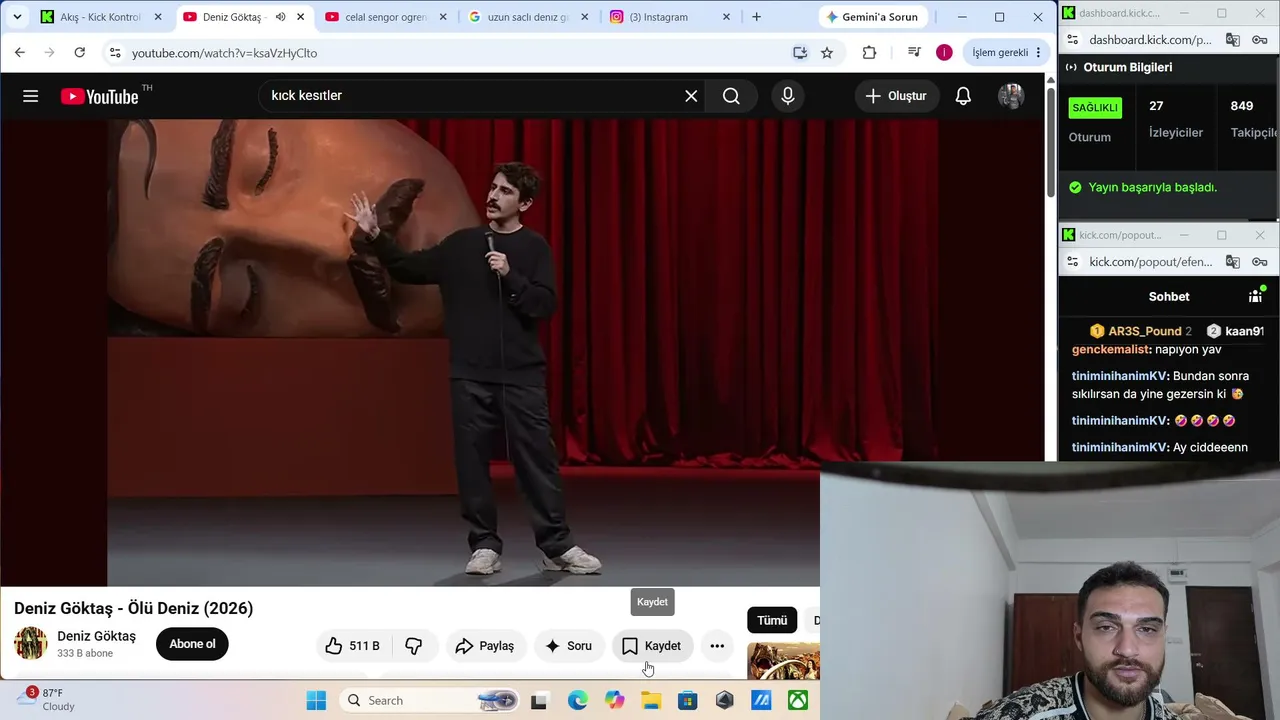Image resolution: width=1280 pixels, height=720 pixels.
Task: Mute the Deniz Göktaş tab audio
Action: 280,17
